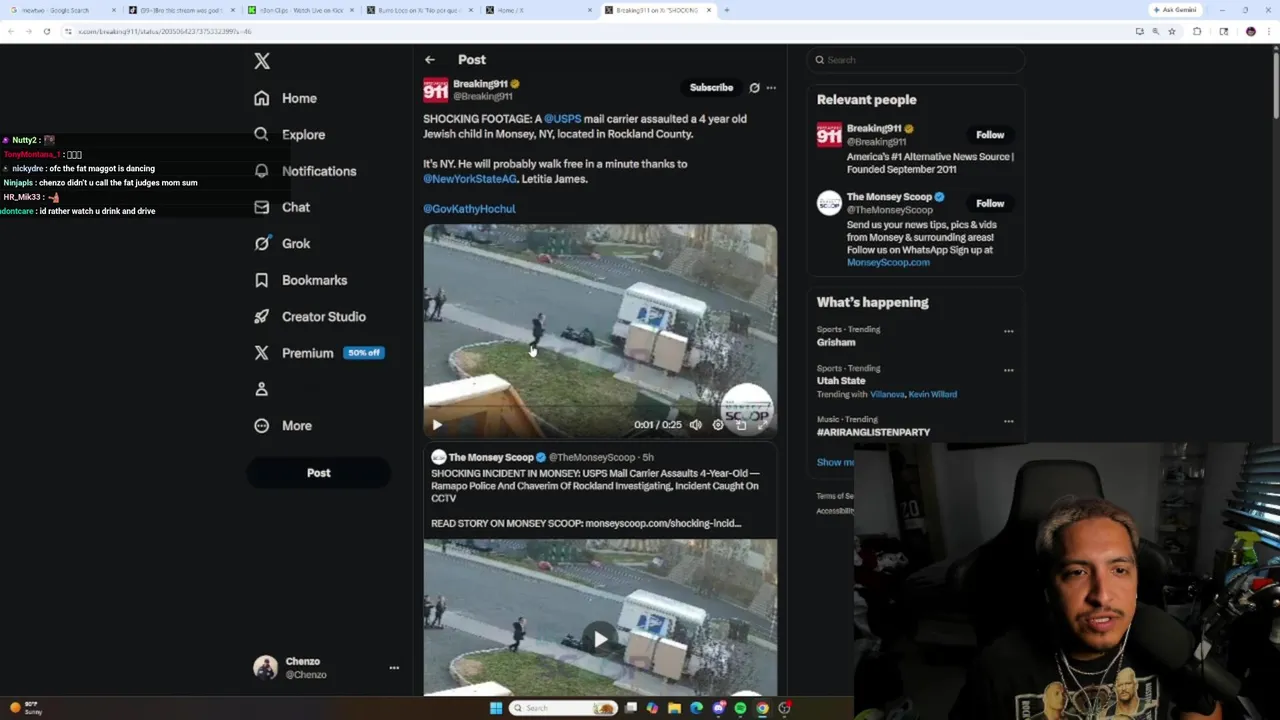This screenshot has height=720, width=1280.
Task: Click the Utah State trending topic
Action: coord(841,381)
